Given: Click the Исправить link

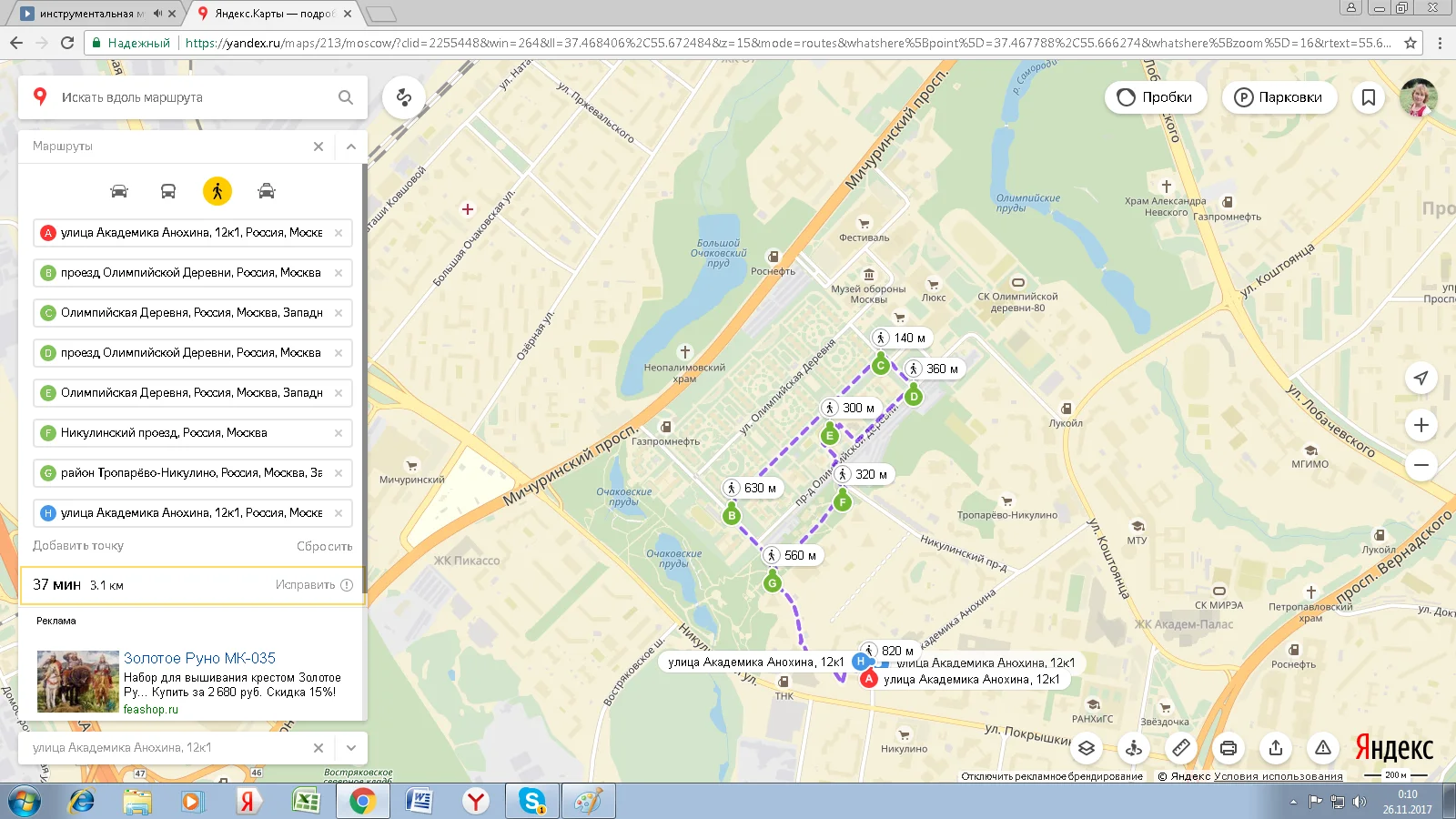Looking at the screenshot, I should pos(306,585).
